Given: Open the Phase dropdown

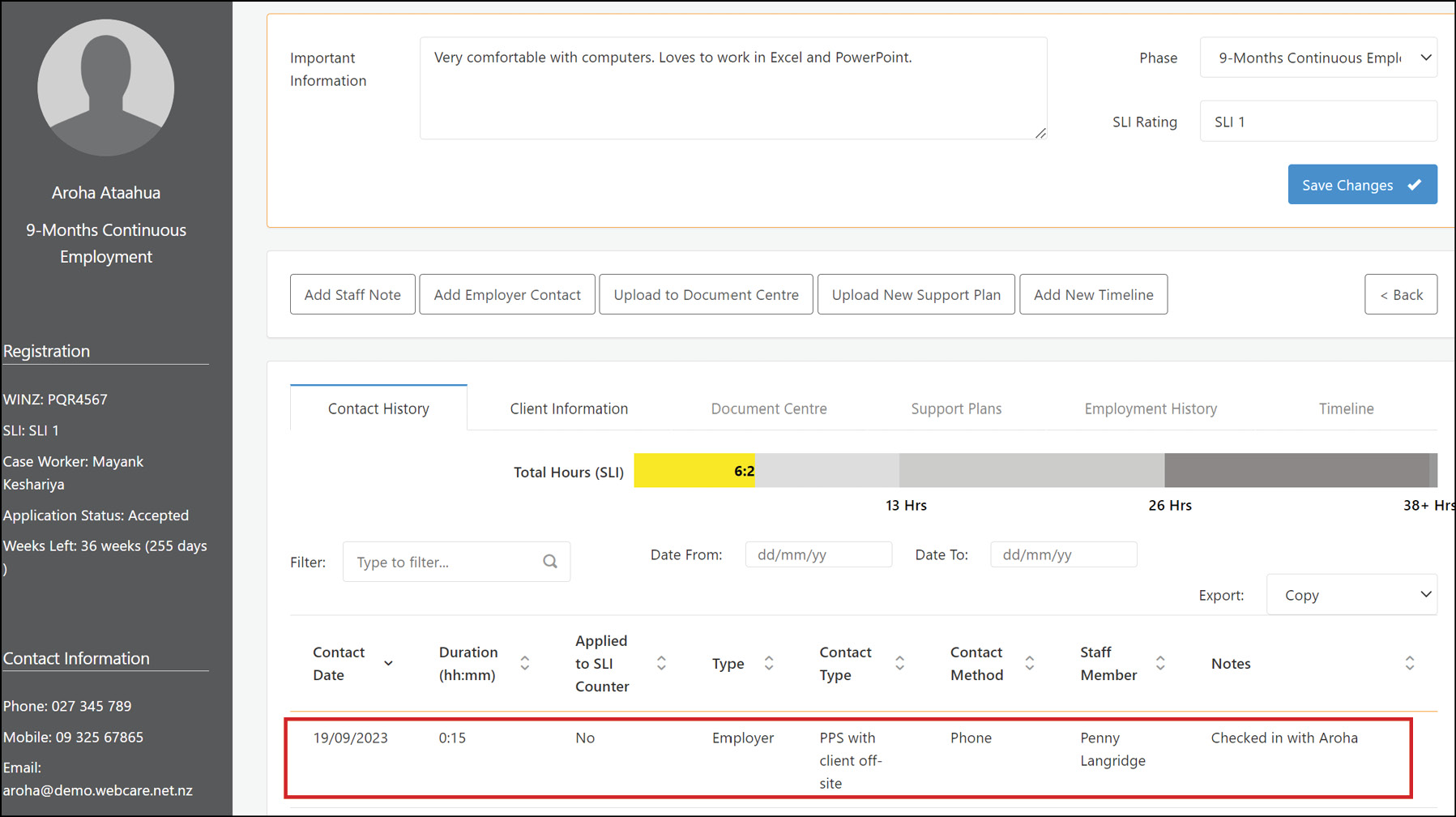Looking at the screenshot, I should 1318,58.
